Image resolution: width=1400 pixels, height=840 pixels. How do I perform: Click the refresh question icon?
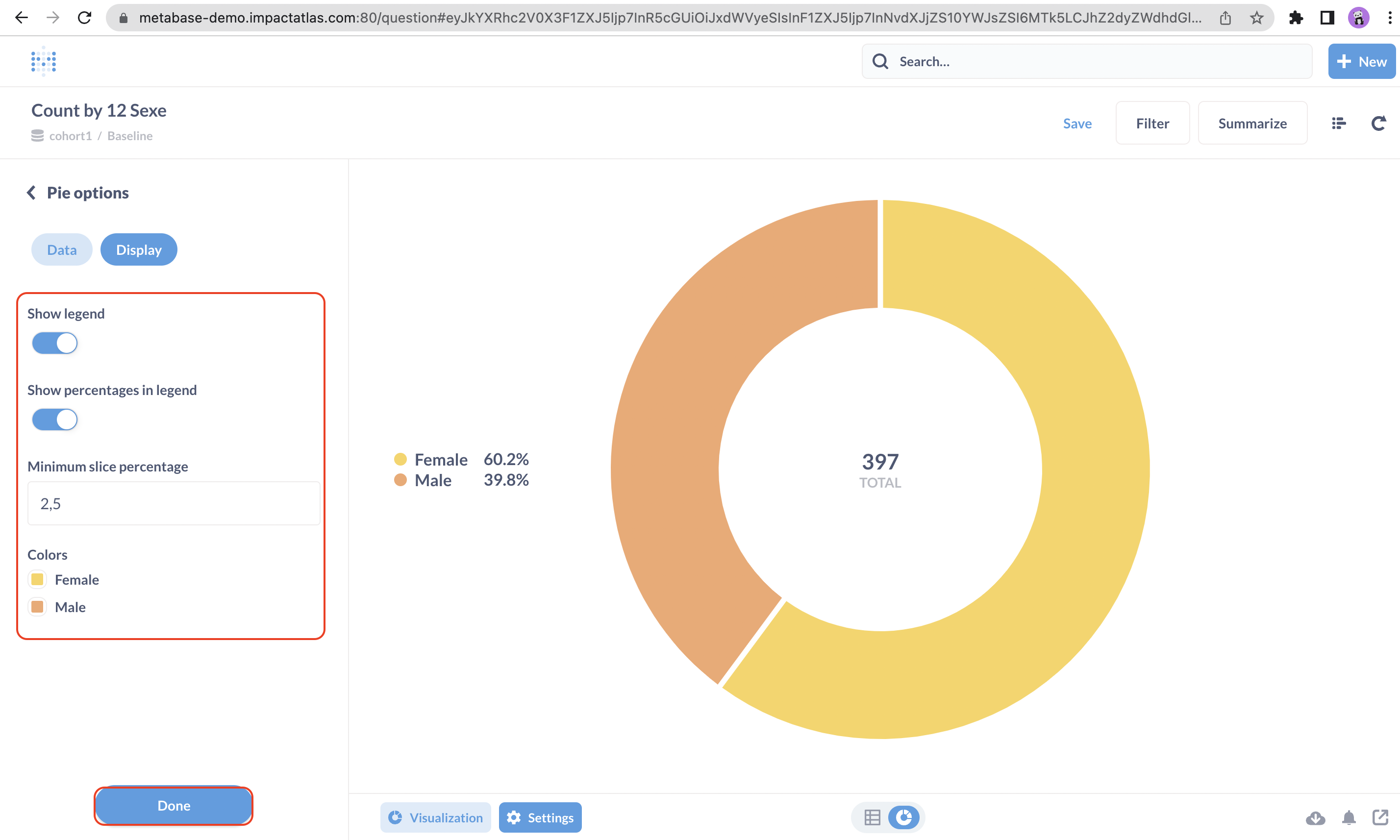[1378, 124]
